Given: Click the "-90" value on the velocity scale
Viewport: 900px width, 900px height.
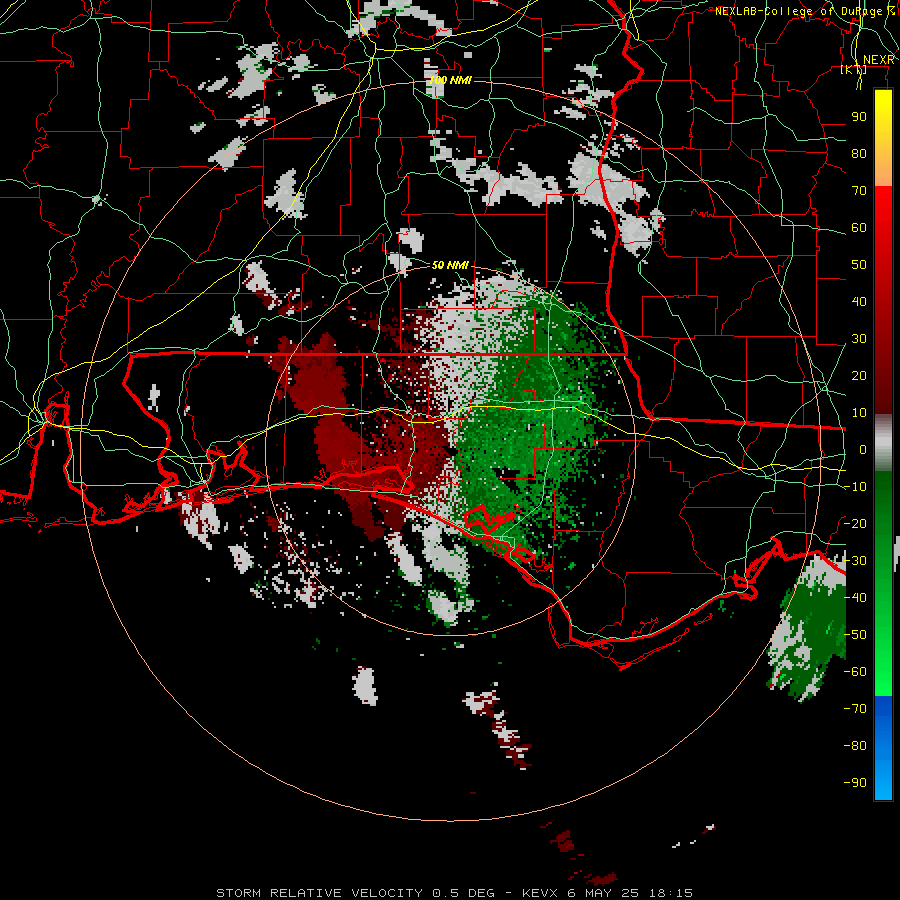Looking at the screenshot, I should point(855,783).
